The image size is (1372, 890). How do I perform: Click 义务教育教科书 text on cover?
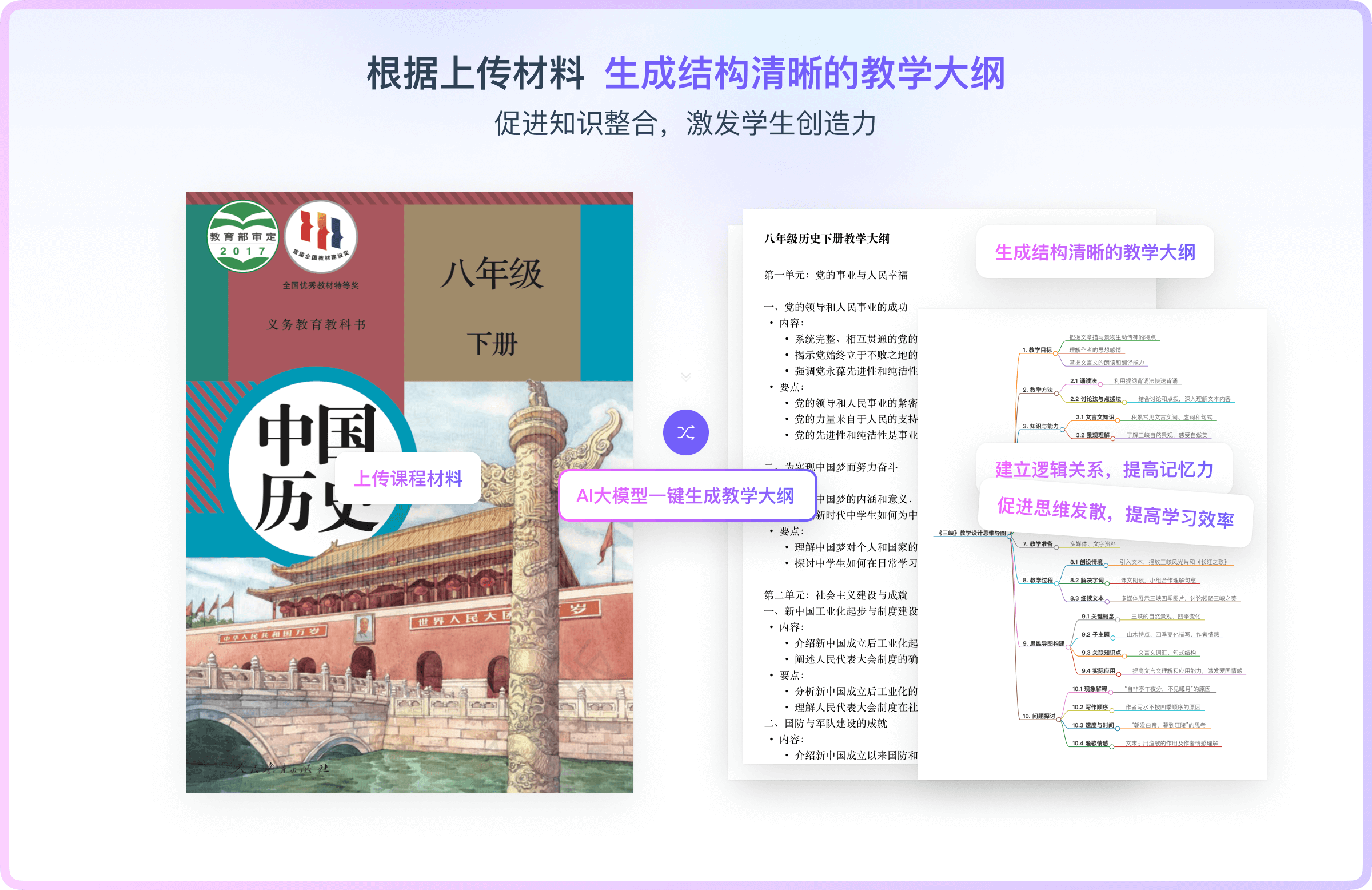coord(317,325)
